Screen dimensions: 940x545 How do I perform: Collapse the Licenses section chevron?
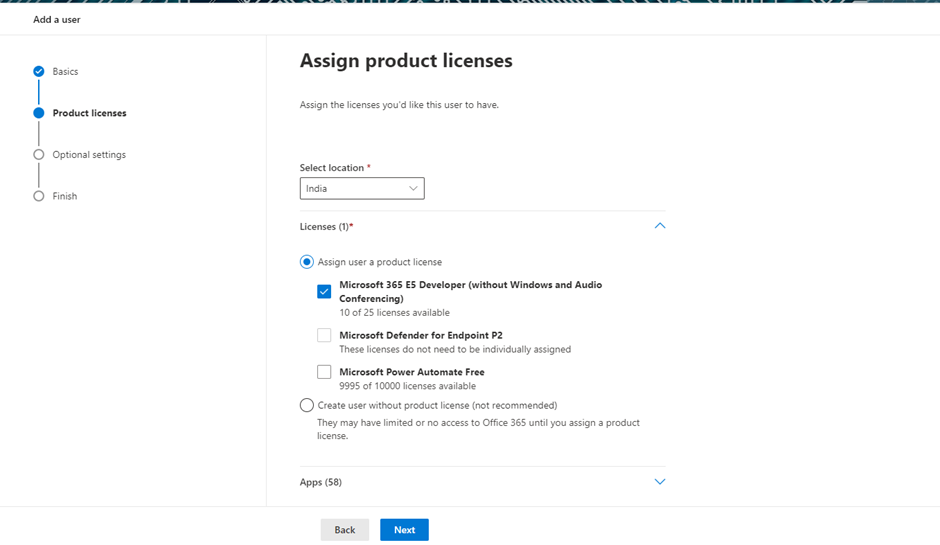pos(660,226)
